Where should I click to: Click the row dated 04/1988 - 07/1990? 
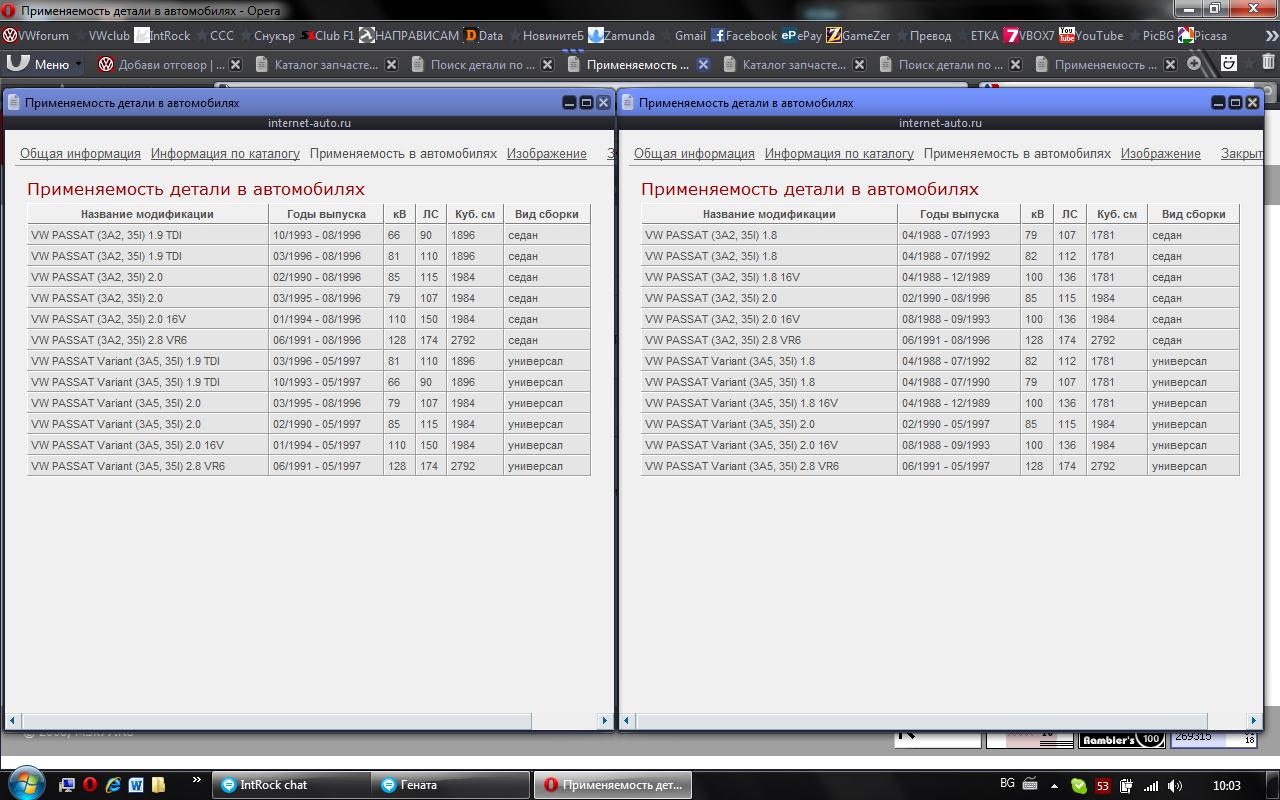click(940, 382)
